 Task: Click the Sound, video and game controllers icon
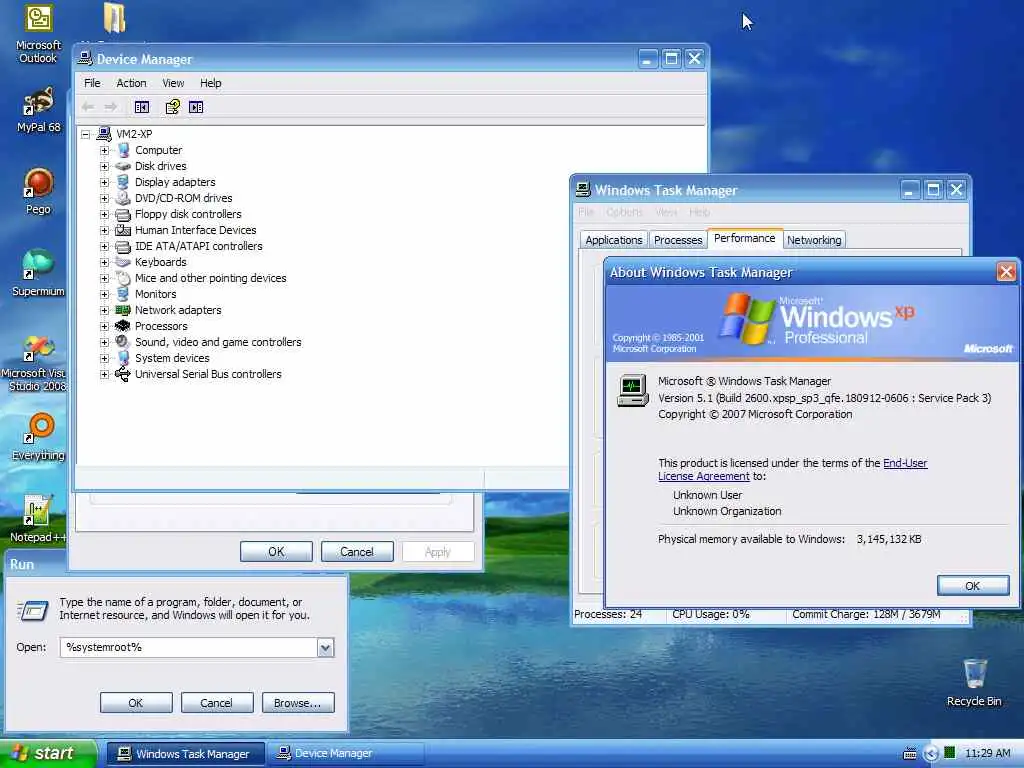click(x=123, y=342)
